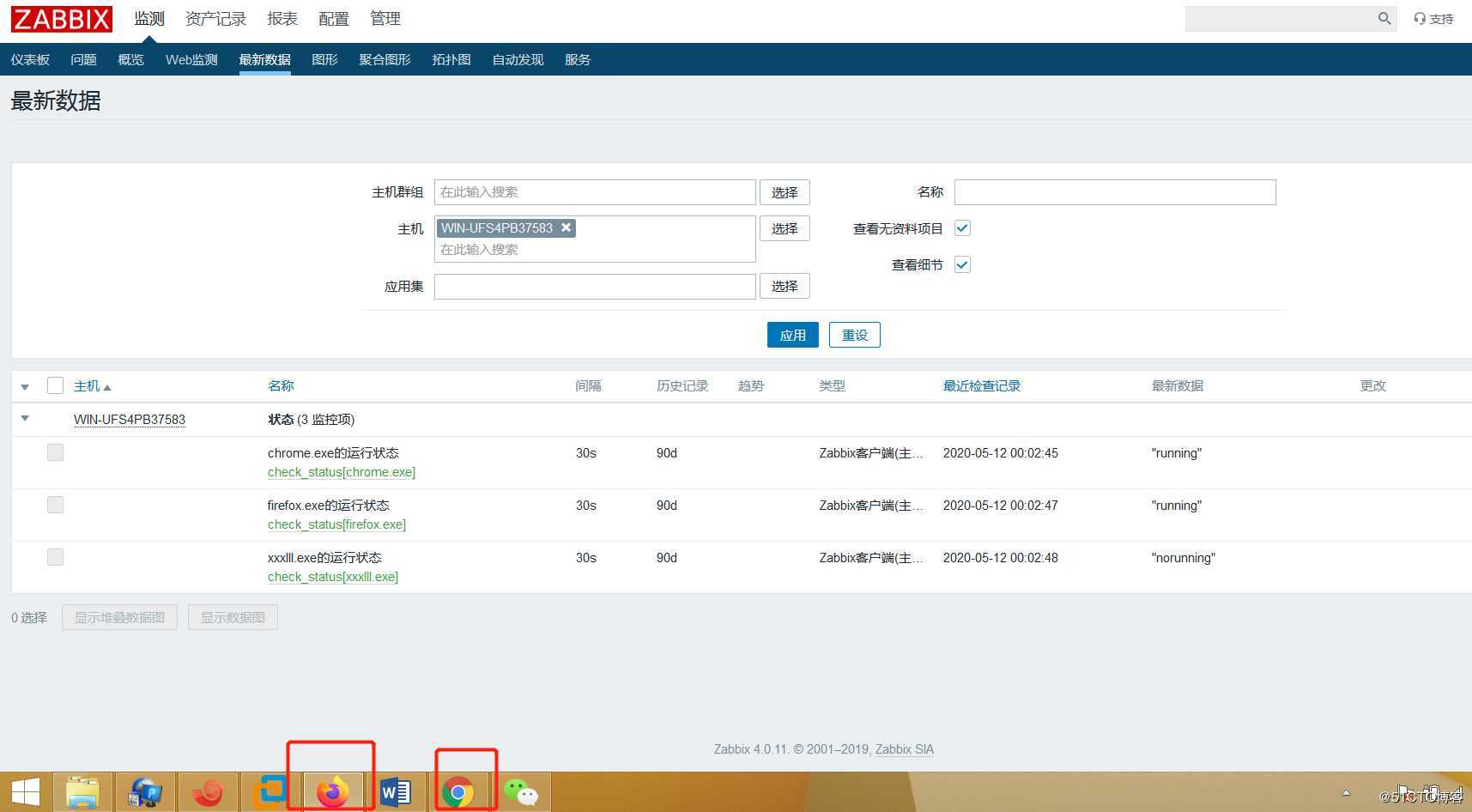Click 显示堆叠数据图 button

point(119,617)
